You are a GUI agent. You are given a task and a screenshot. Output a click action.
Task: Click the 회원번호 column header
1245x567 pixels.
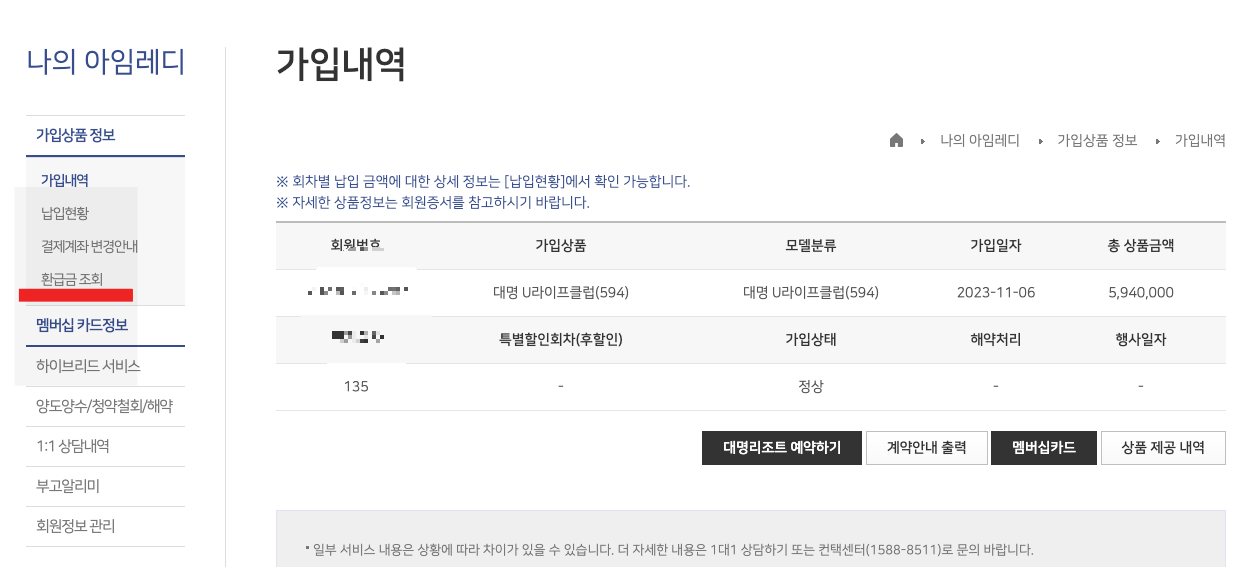(356, 245)
